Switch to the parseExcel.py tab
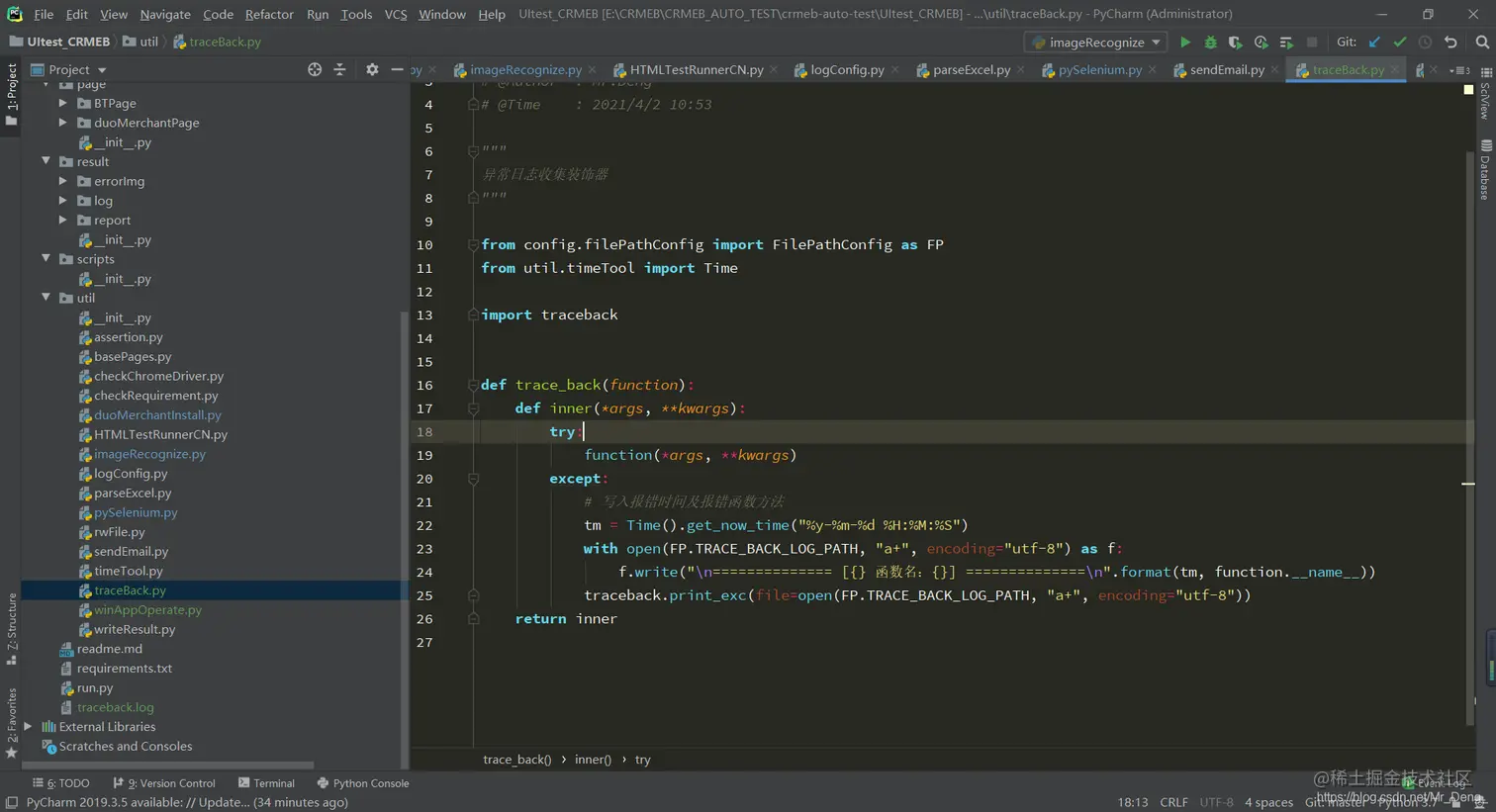Viewport: 1496px width, 812px height. click(x=971, y=69)
